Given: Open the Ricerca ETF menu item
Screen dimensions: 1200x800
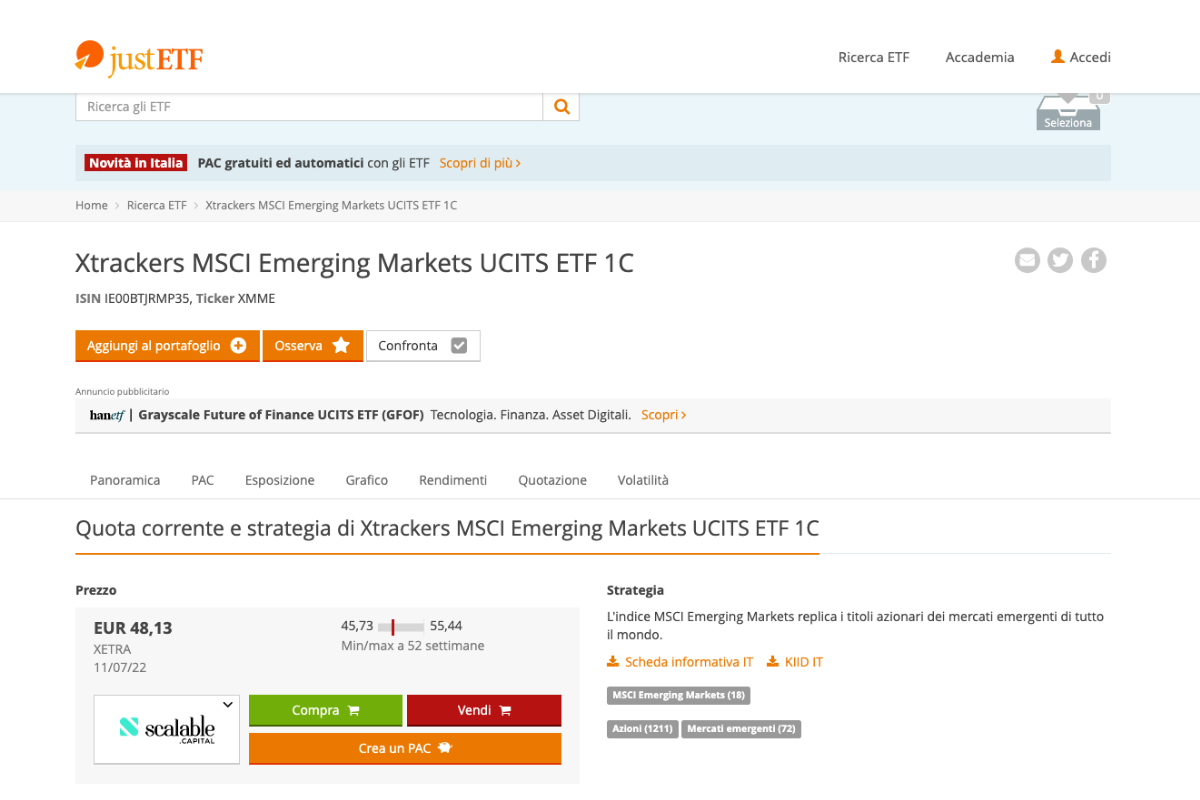Looking at the screenshot, I should 873,57.
